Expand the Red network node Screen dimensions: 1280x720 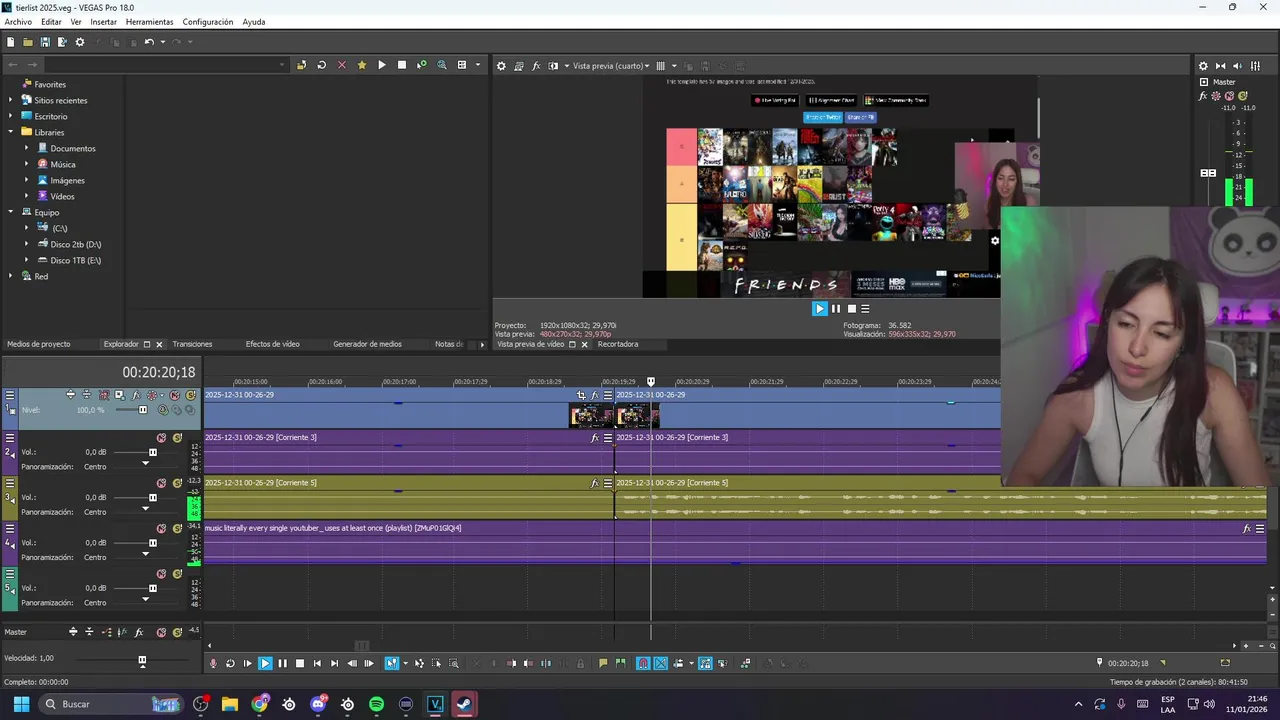click(12, 276)
